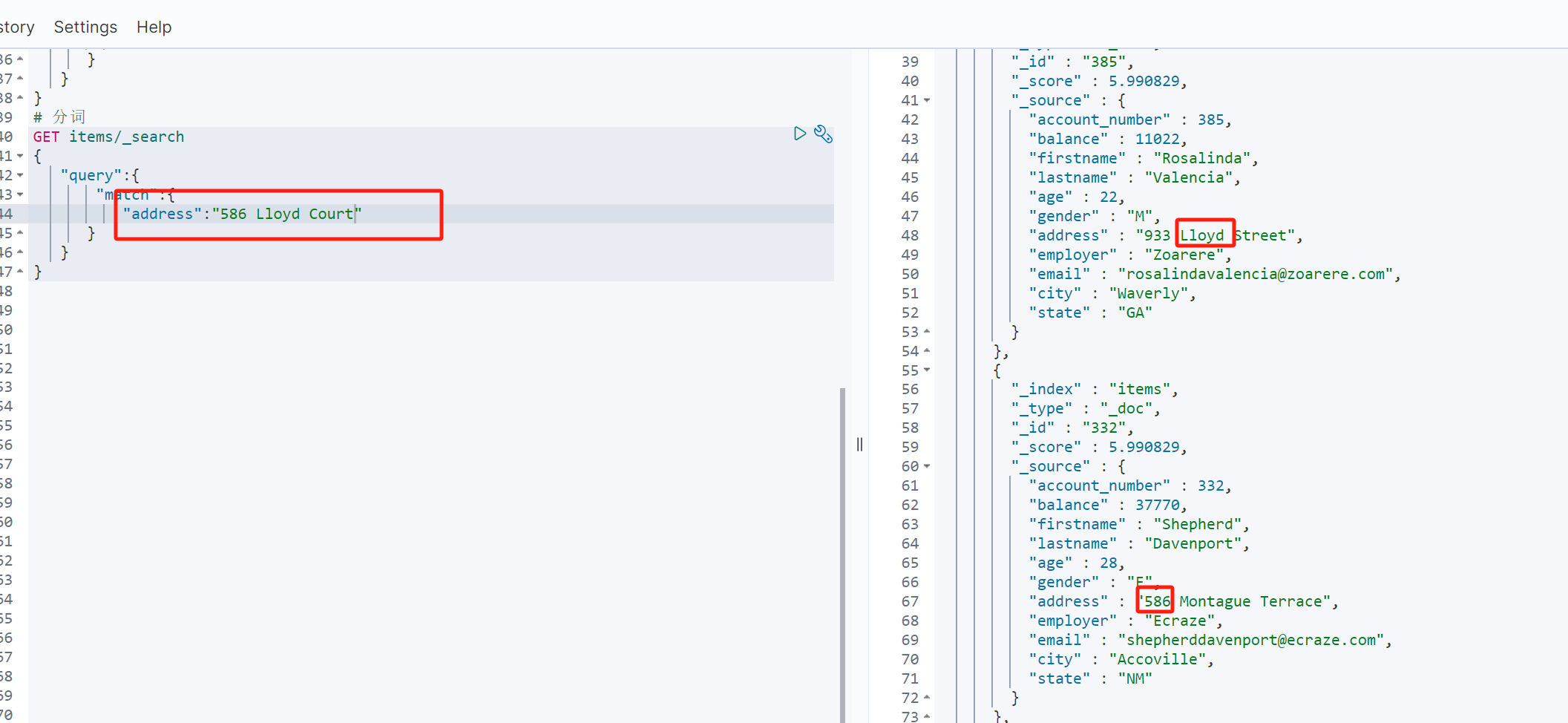The height and width of the screenshot is (723, 1568).
Task: Collapse hit object at output line 55
Action: tap(927, 370)
